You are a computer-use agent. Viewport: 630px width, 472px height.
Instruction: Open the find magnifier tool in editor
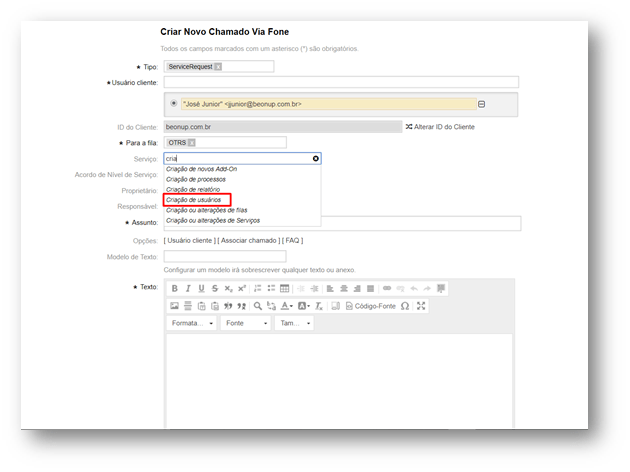coord(257,306)
